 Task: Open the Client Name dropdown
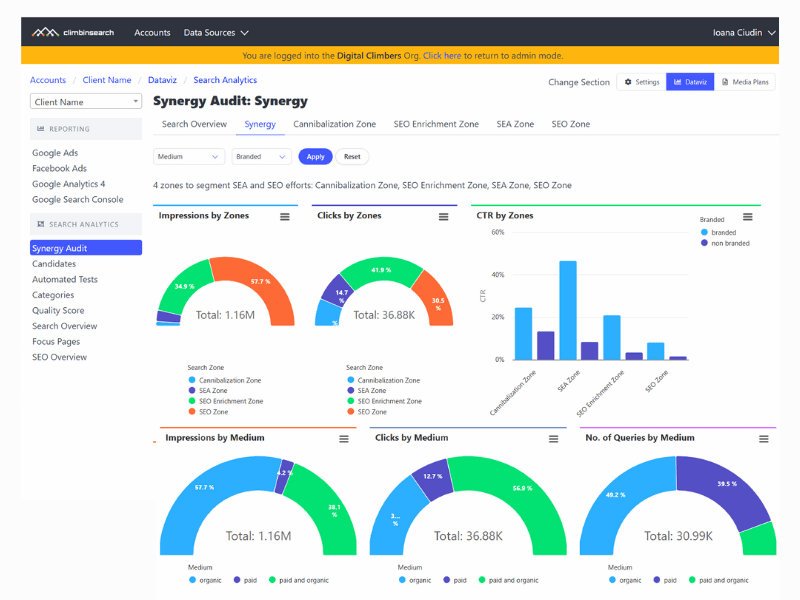(x=85, y=101)
